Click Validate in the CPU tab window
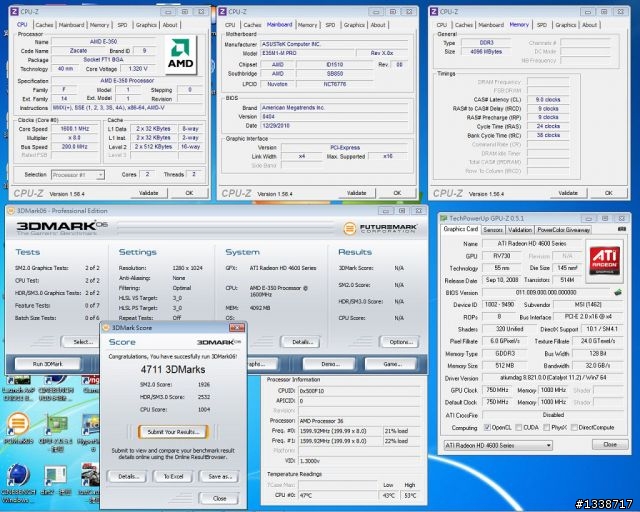Image resolution: width=640 pixels, height=512 pixels. (149, 193)
